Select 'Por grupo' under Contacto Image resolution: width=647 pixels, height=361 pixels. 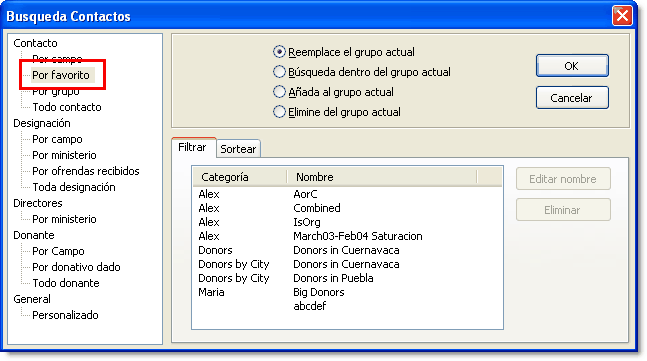(56, 91)
